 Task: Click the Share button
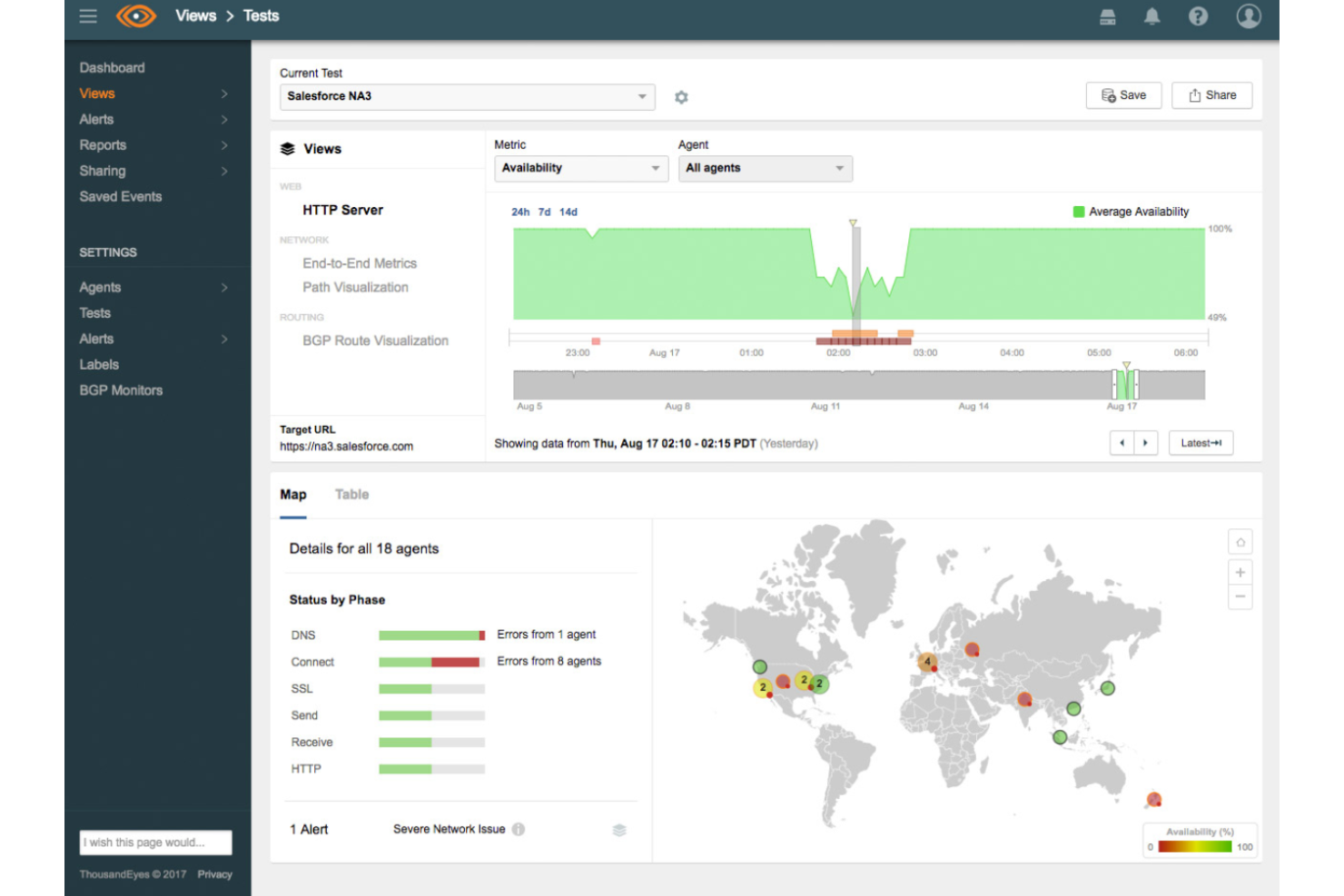[x=1211, y=94]
